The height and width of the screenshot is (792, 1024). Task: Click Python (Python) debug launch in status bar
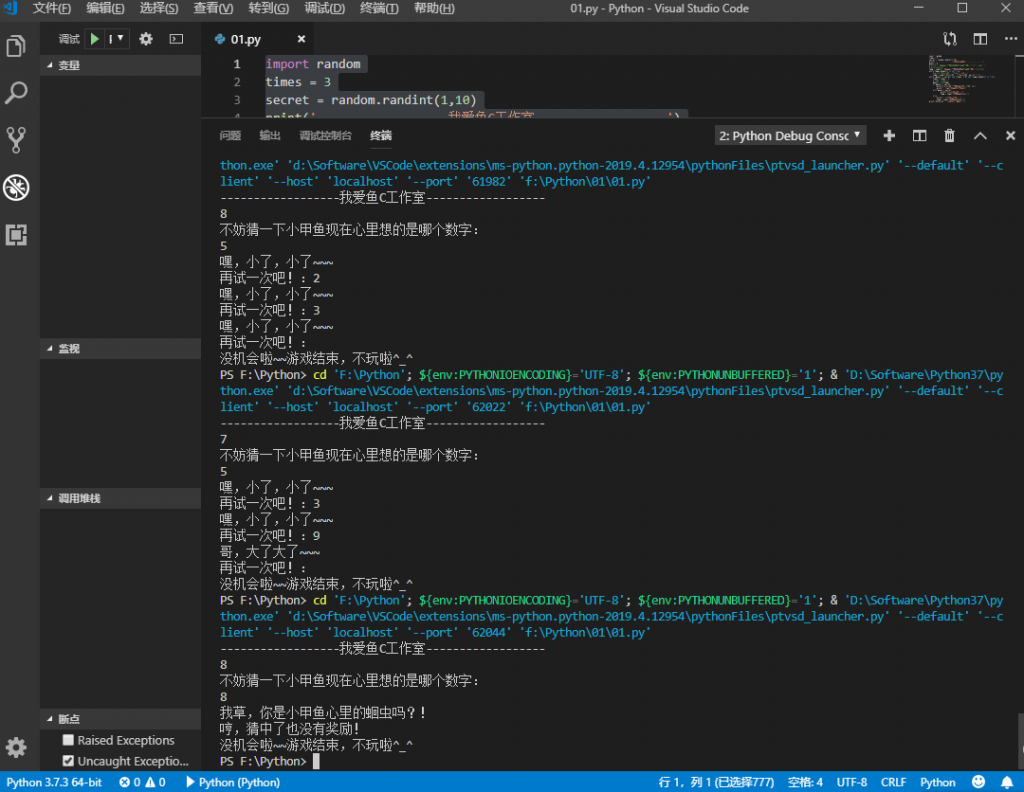pos(233,782)
